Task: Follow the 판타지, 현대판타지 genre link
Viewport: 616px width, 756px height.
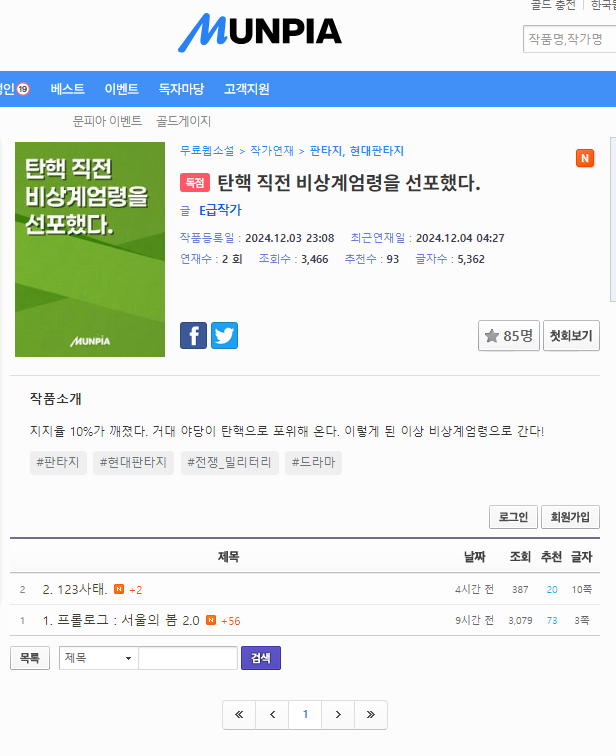Action: click(x=357, y=151)
